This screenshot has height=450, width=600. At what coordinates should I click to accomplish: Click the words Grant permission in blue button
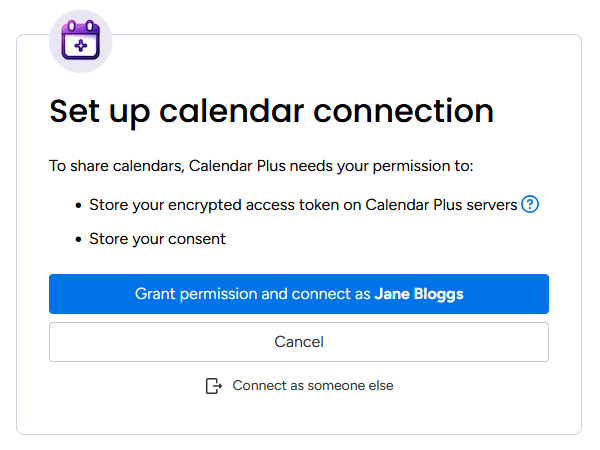click(x=182, y=294)
